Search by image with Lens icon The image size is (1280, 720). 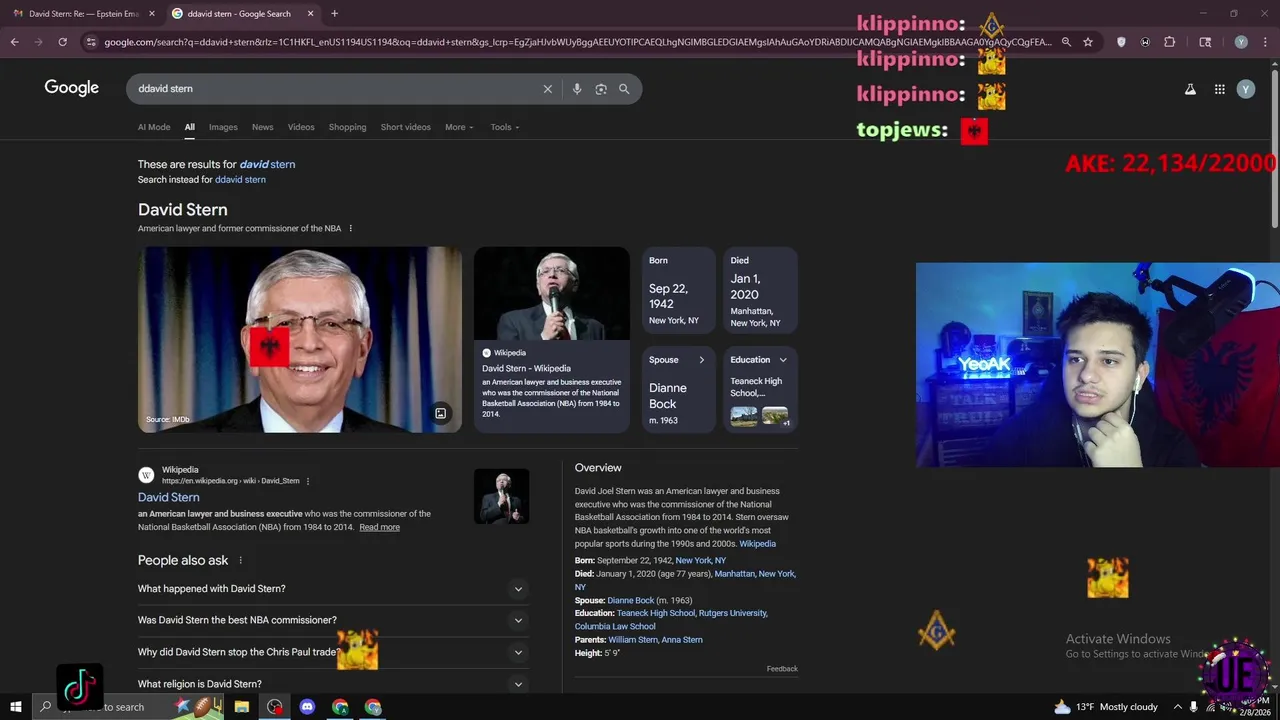click(601, 89)
